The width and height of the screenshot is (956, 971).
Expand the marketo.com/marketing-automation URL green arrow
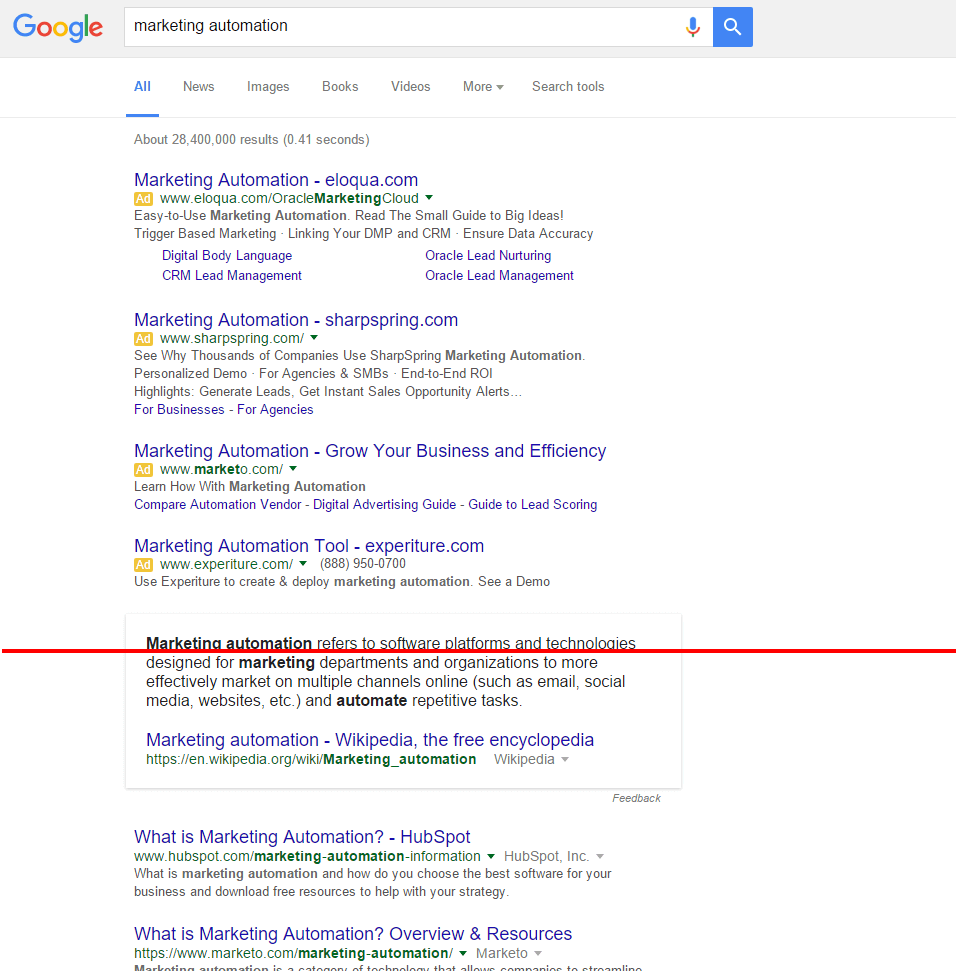(x=463, y=953)
